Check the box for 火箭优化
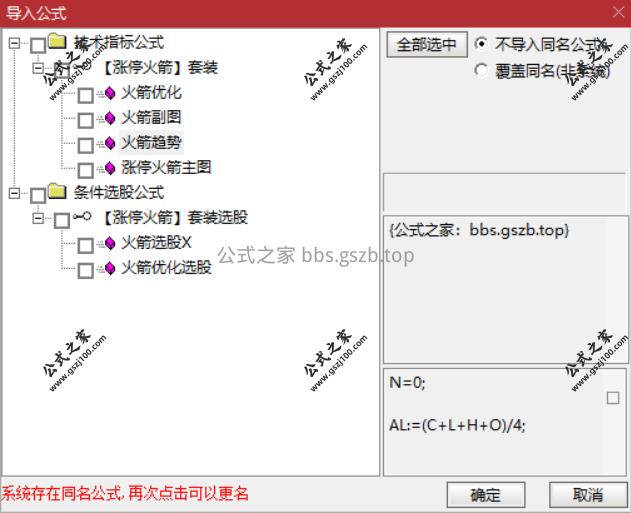 pos(86,96)
